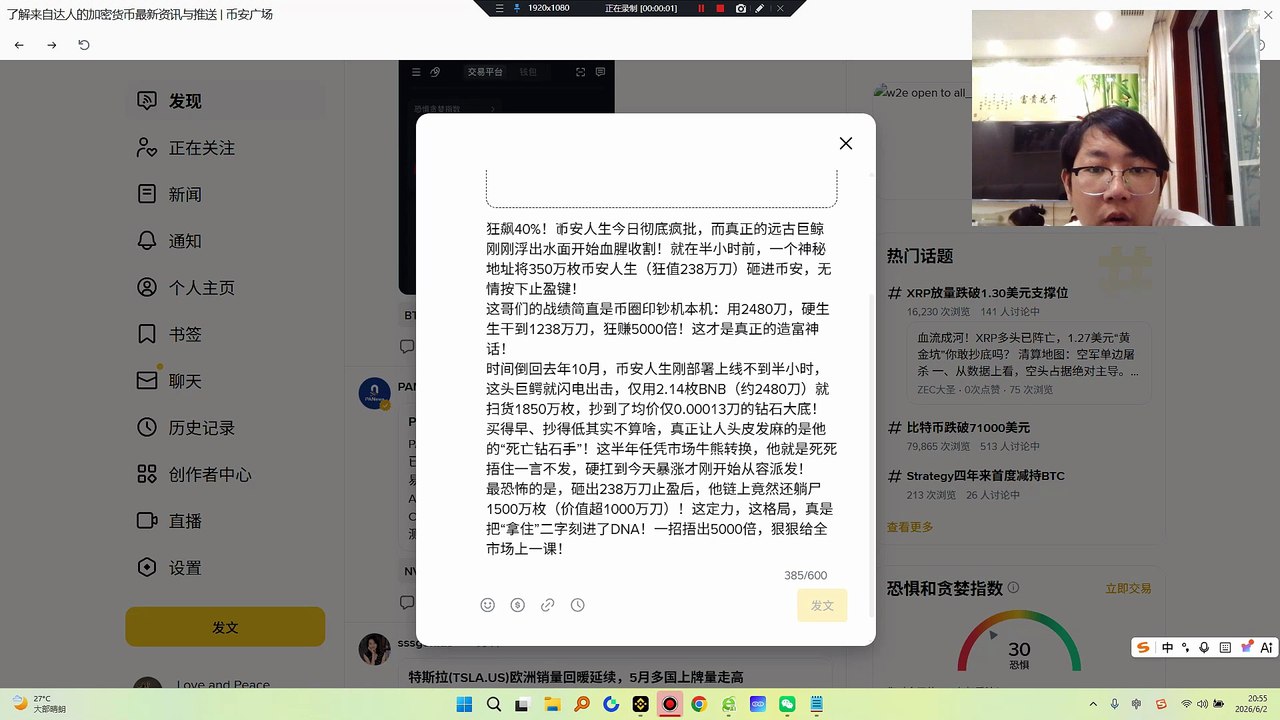1280x720 pixels.
Task: Go forward with browser forward arrow
Action: [x=52, y=45]
